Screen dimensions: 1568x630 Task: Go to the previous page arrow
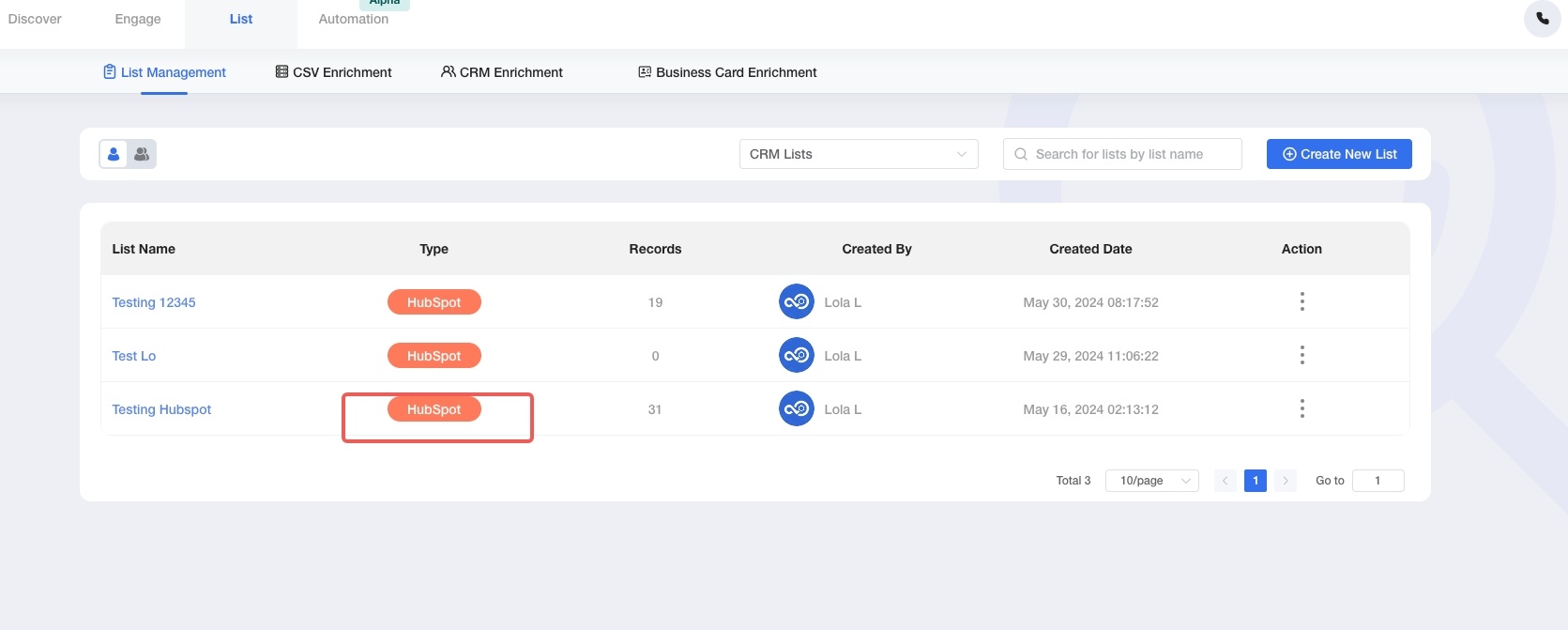1225,481
